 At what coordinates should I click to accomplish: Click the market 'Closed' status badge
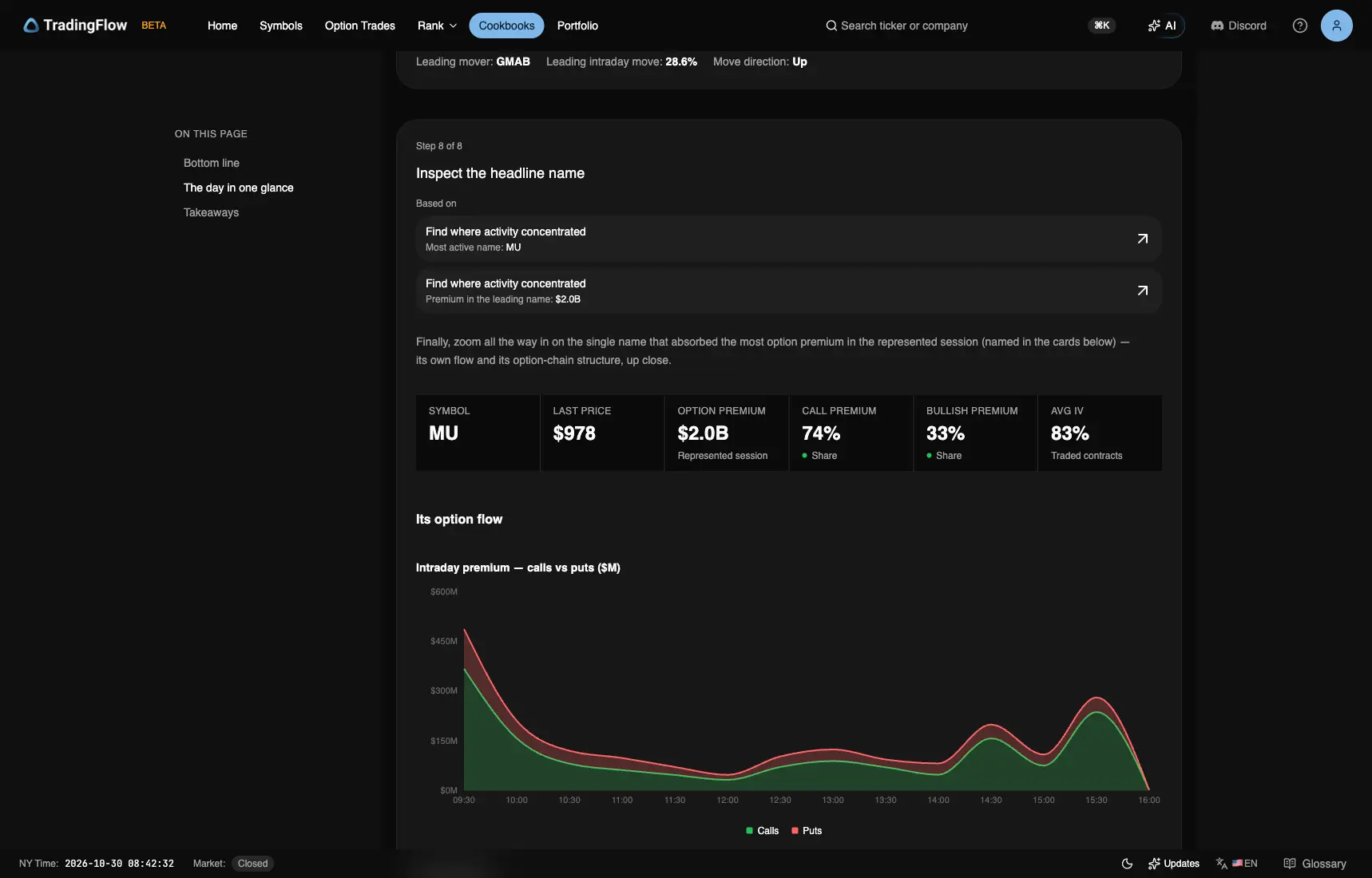252,864
